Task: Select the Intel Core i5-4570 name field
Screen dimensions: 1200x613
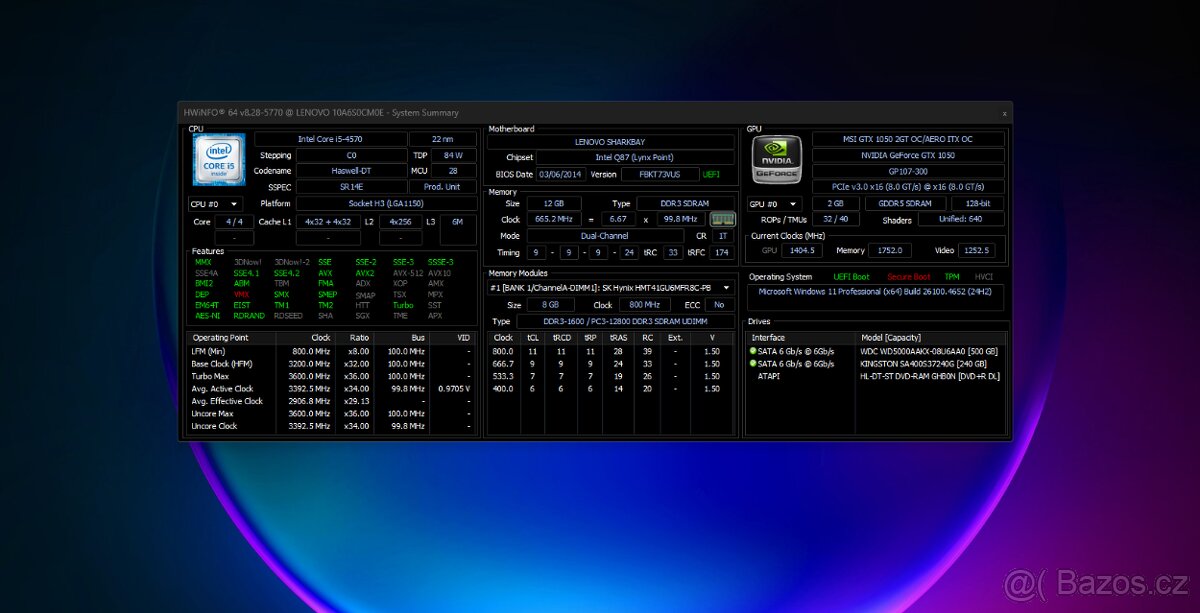Action: (x=330, y=139)
